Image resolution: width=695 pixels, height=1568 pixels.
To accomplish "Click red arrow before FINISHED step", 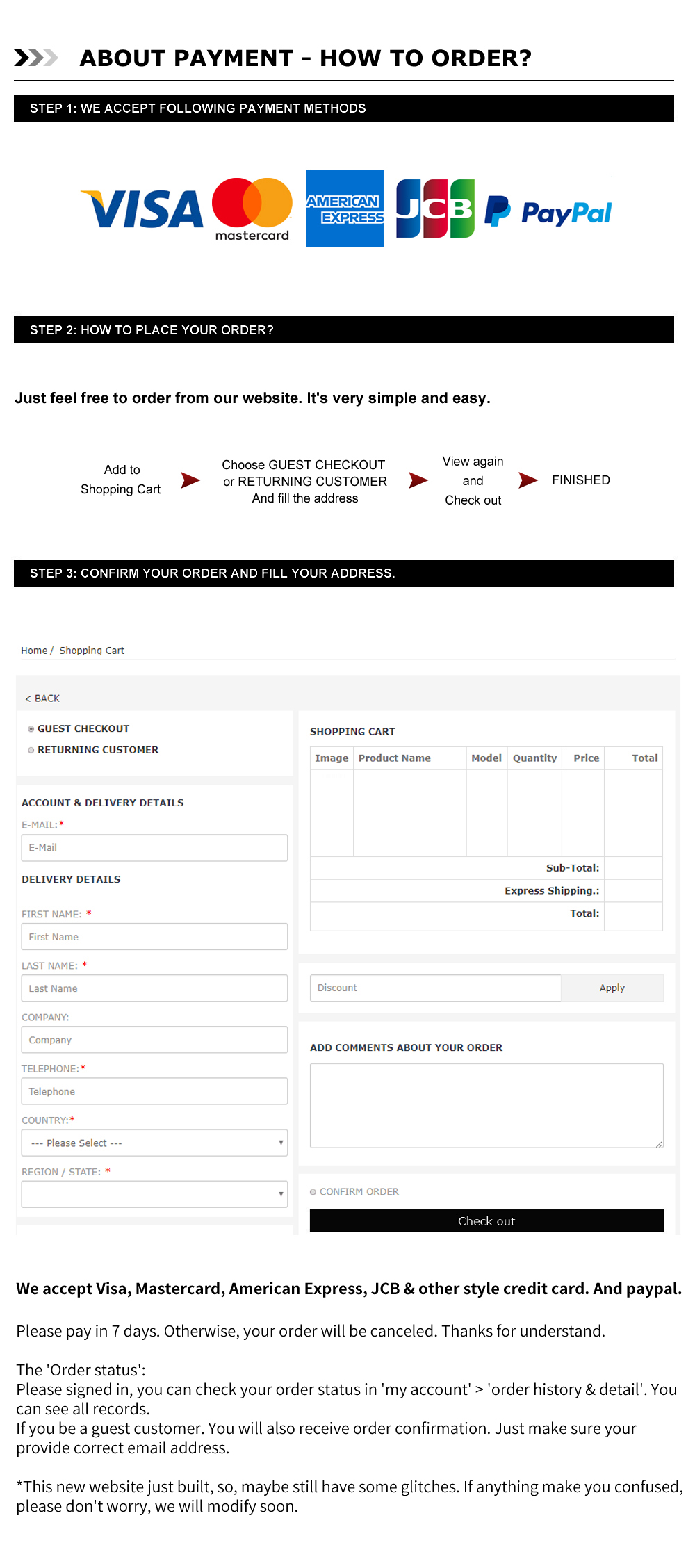I will coord(528,480).
